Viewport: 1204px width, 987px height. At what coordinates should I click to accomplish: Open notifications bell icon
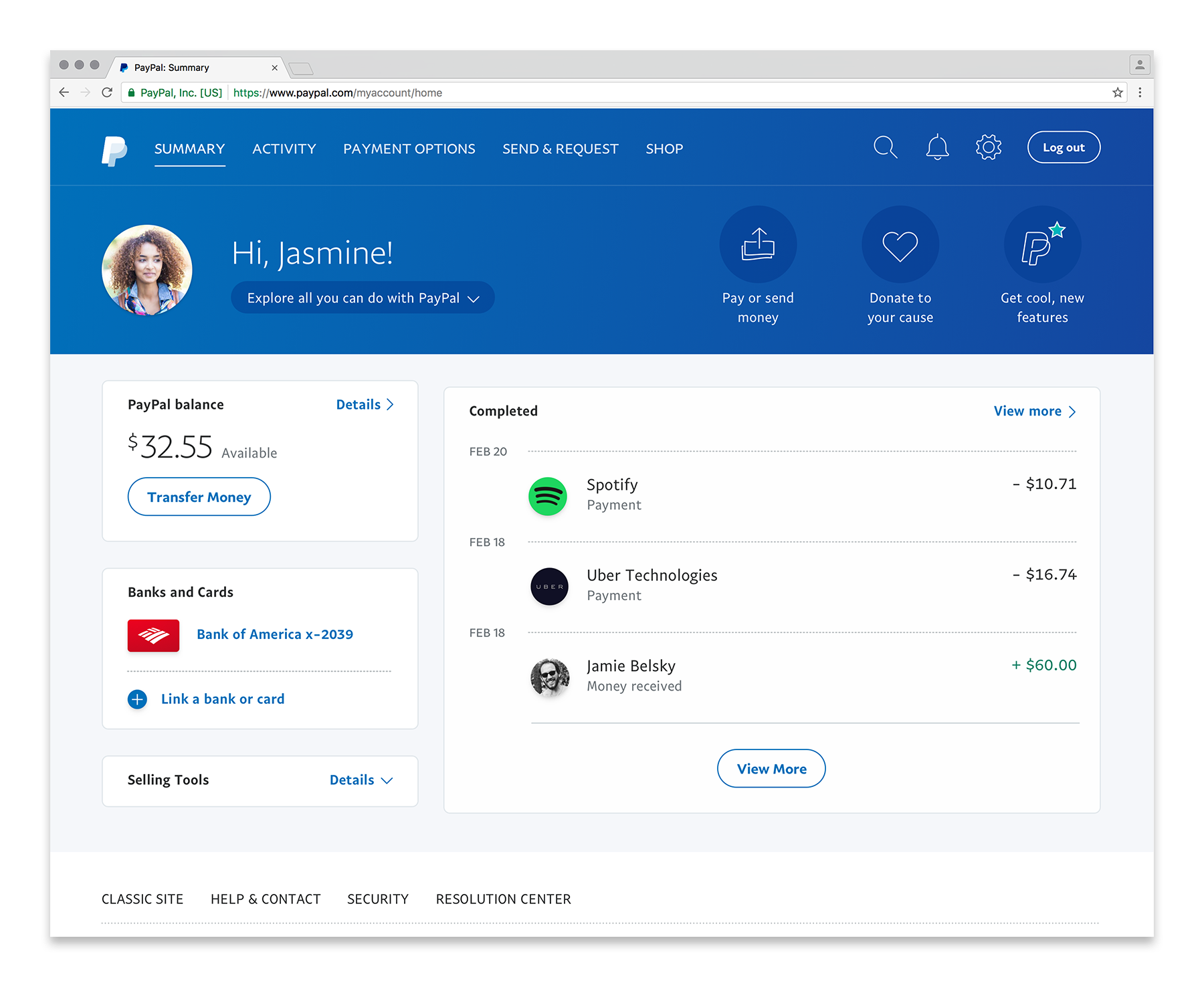pos(937,147)
